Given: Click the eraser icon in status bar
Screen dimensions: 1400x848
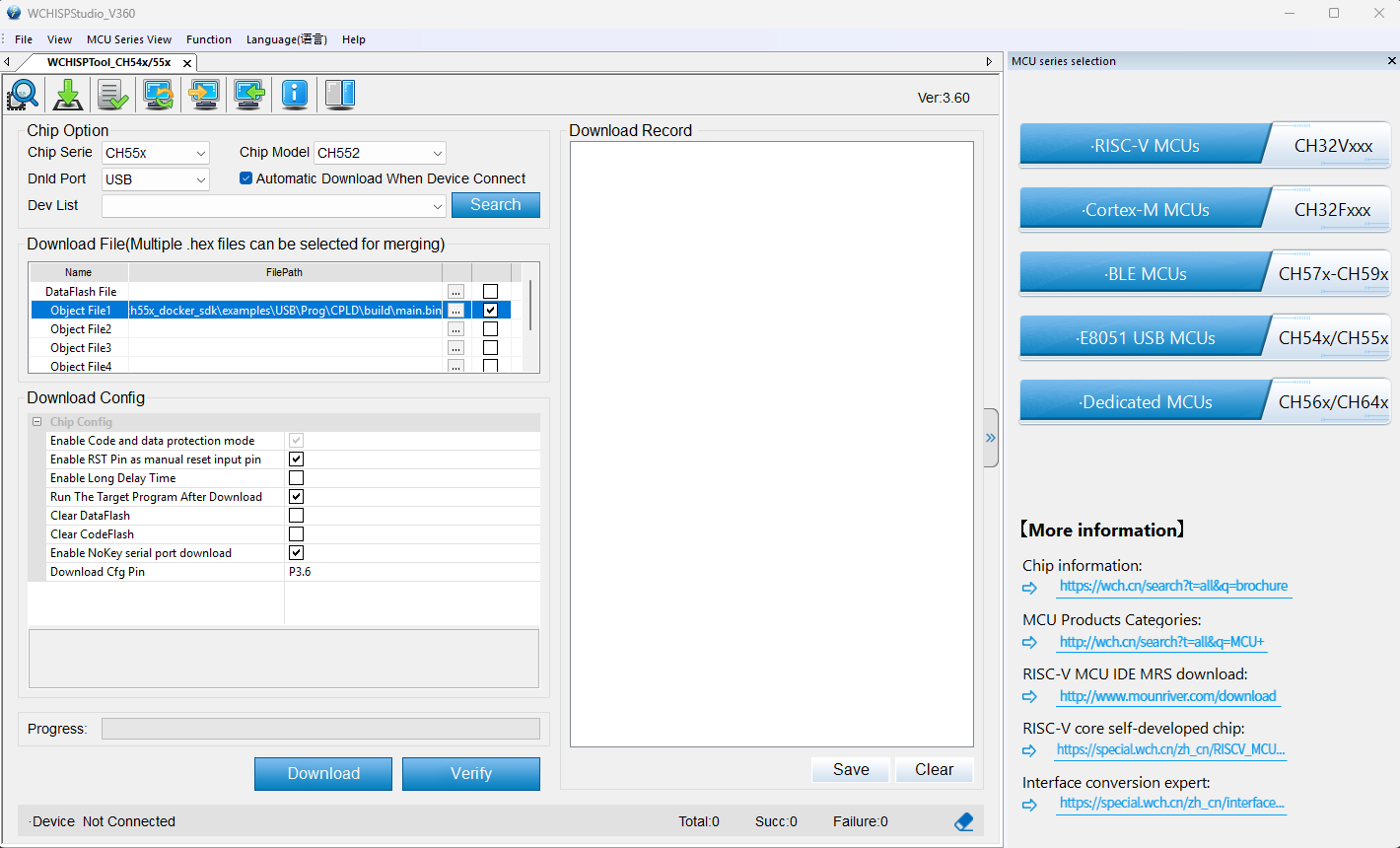Looking at the screenshot, I should coord(963,821).
